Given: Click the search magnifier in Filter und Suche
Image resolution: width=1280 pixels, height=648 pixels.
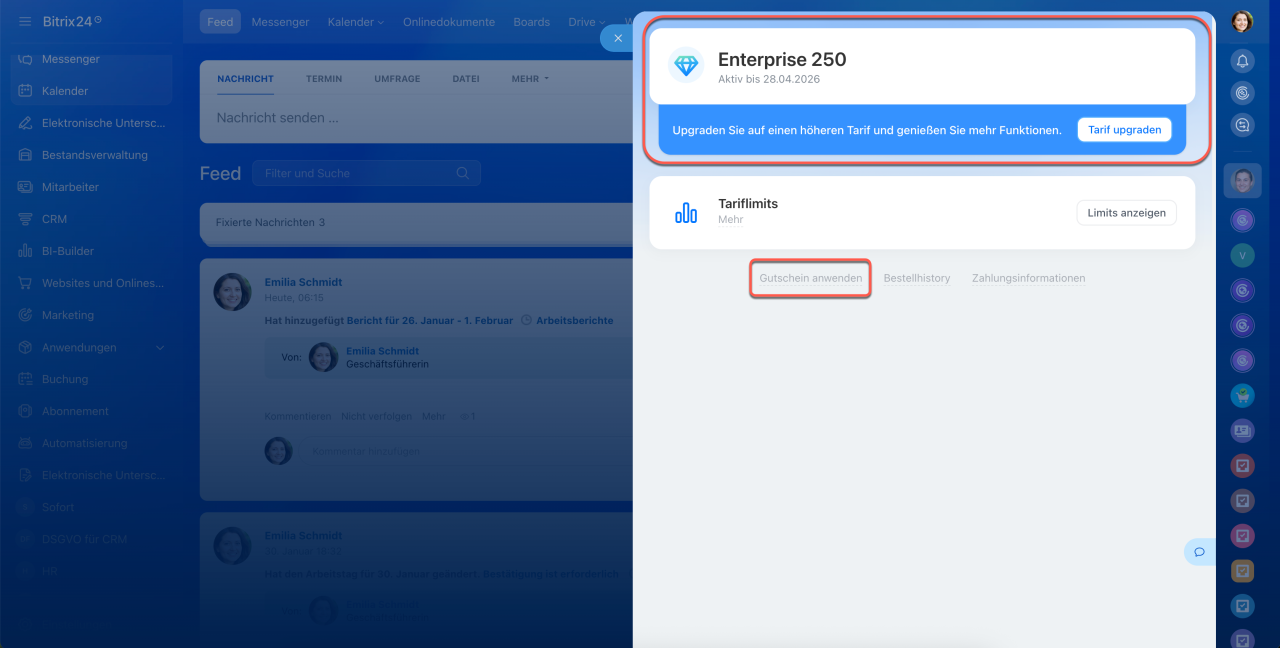Looking at the screenshot, I should (462, 173).
